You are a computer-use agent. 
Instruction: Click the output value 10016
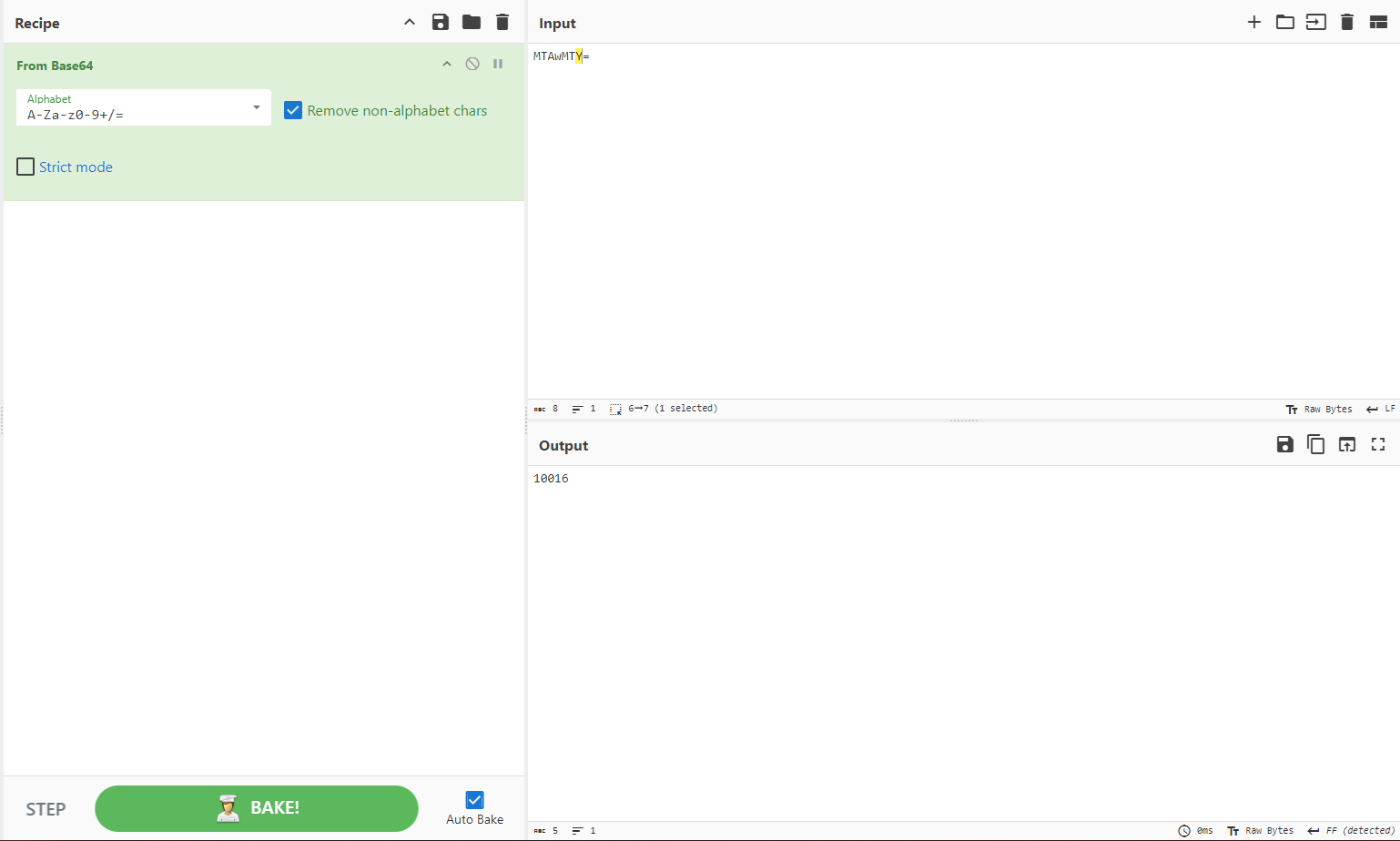pos(551,479)
